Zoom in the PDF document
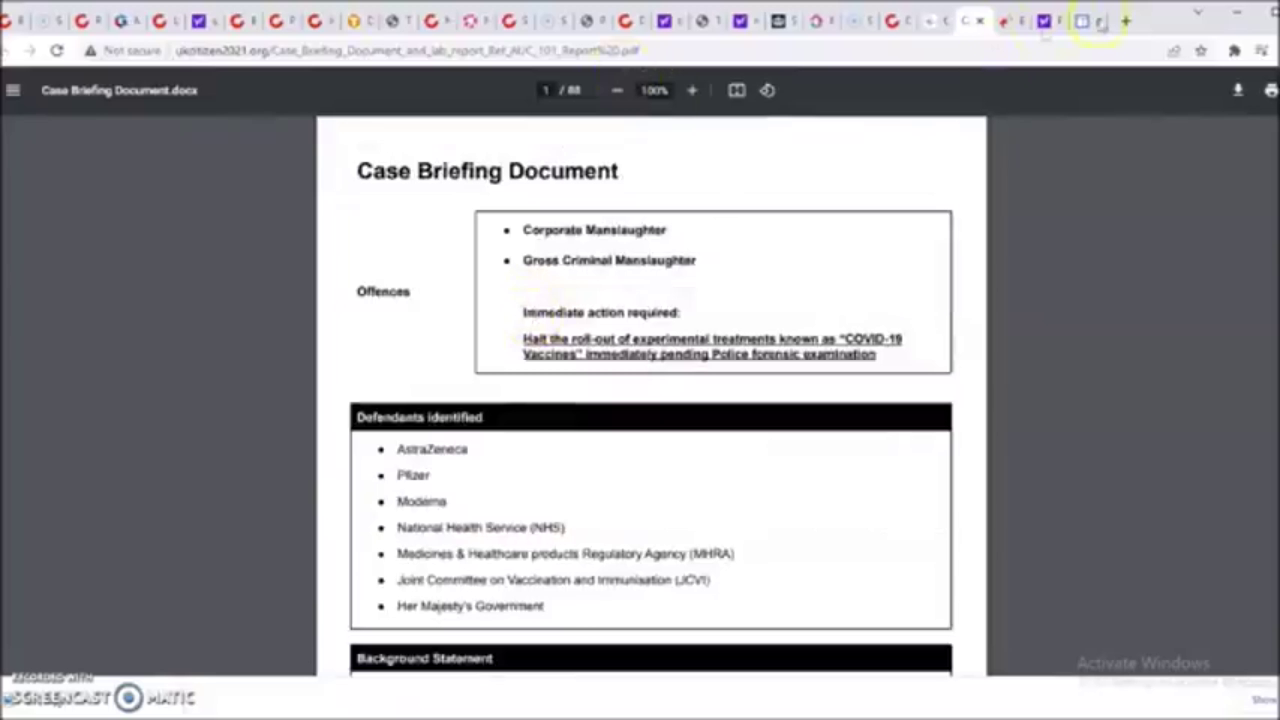 point(692,90)
